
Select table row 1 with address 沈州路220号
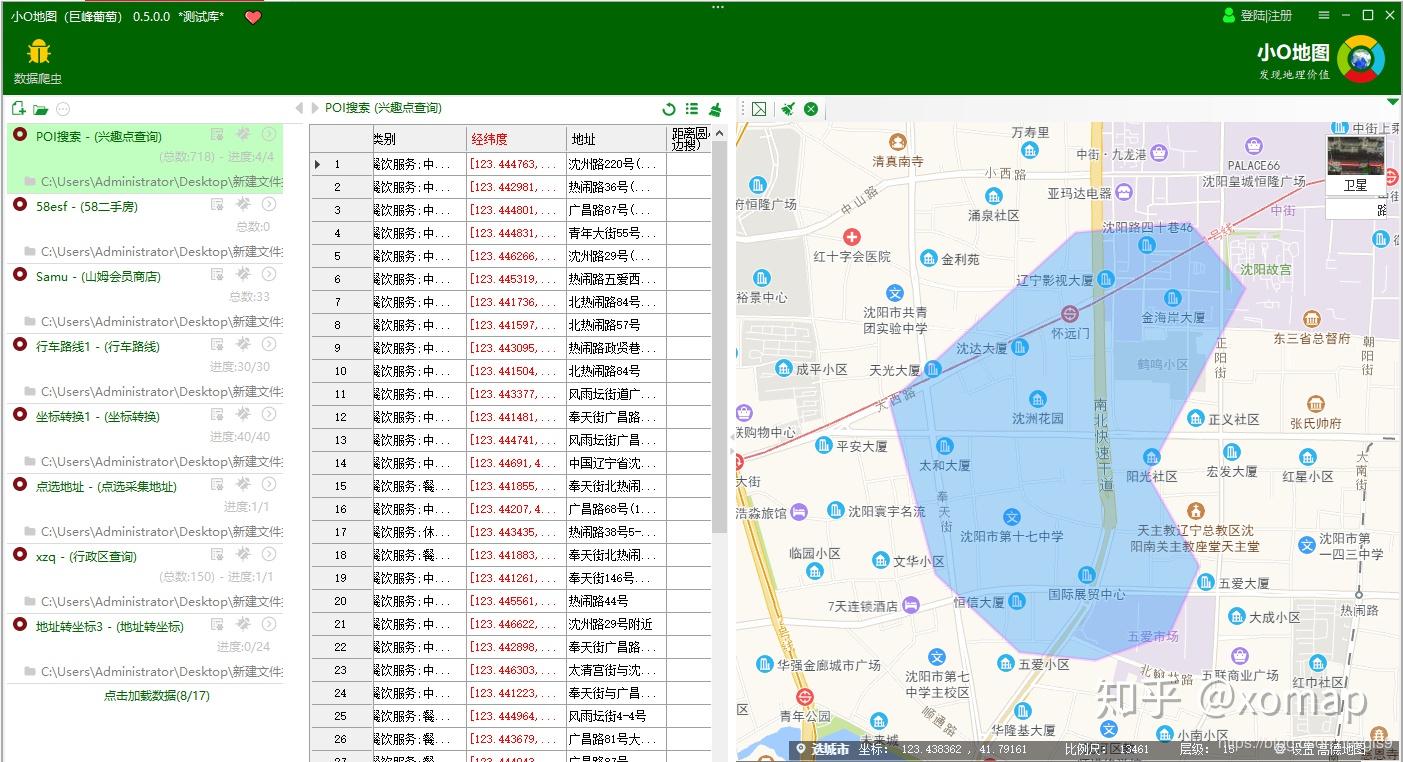coord(511,164)
